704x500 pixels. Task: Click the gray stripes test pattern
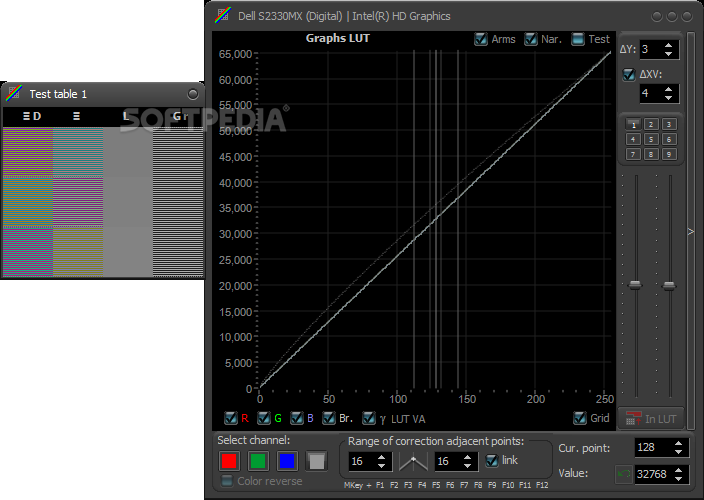tap(128, 202)
